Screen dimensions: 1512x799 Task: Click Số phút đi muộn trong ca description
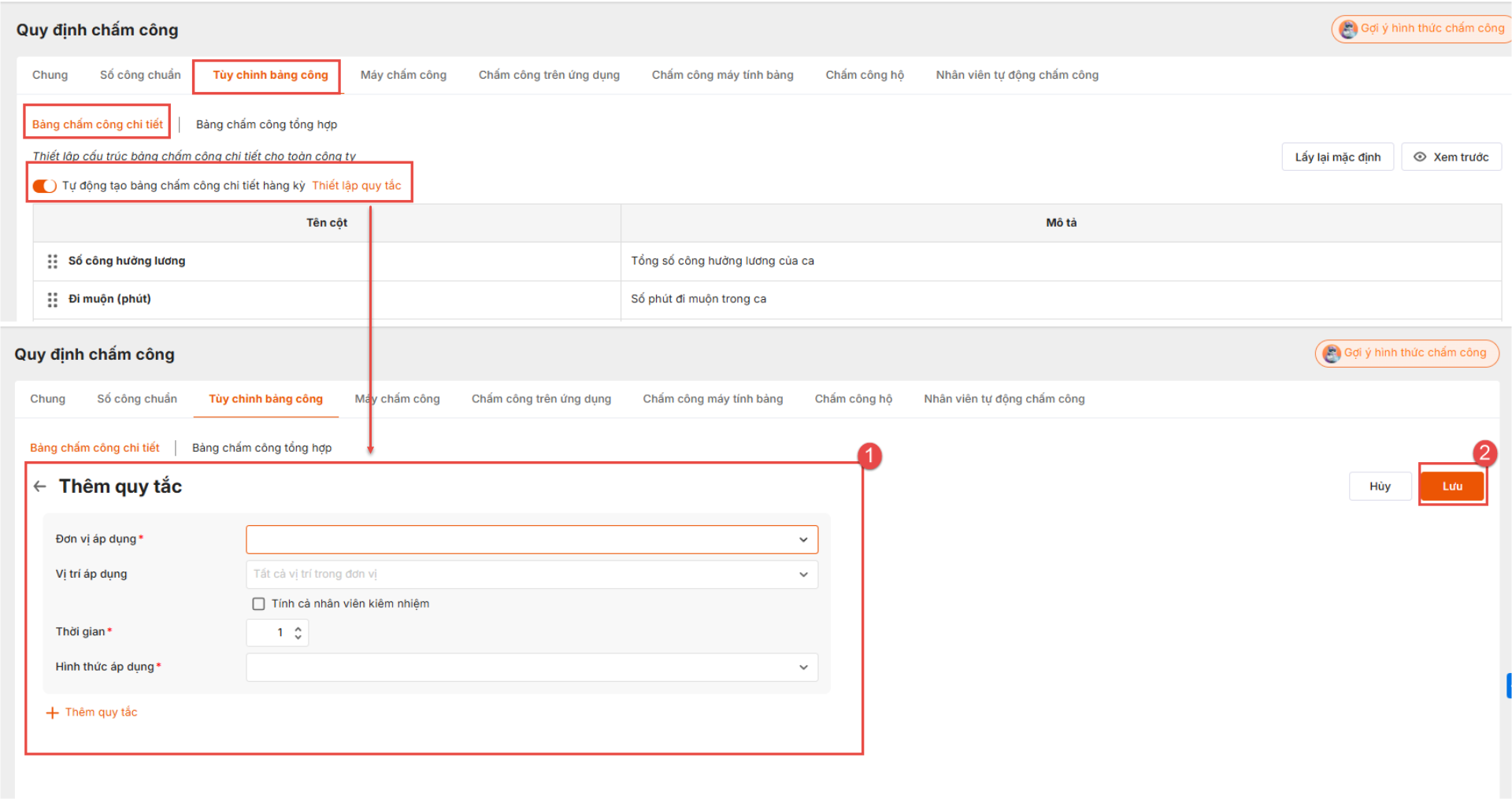(699, 299)
